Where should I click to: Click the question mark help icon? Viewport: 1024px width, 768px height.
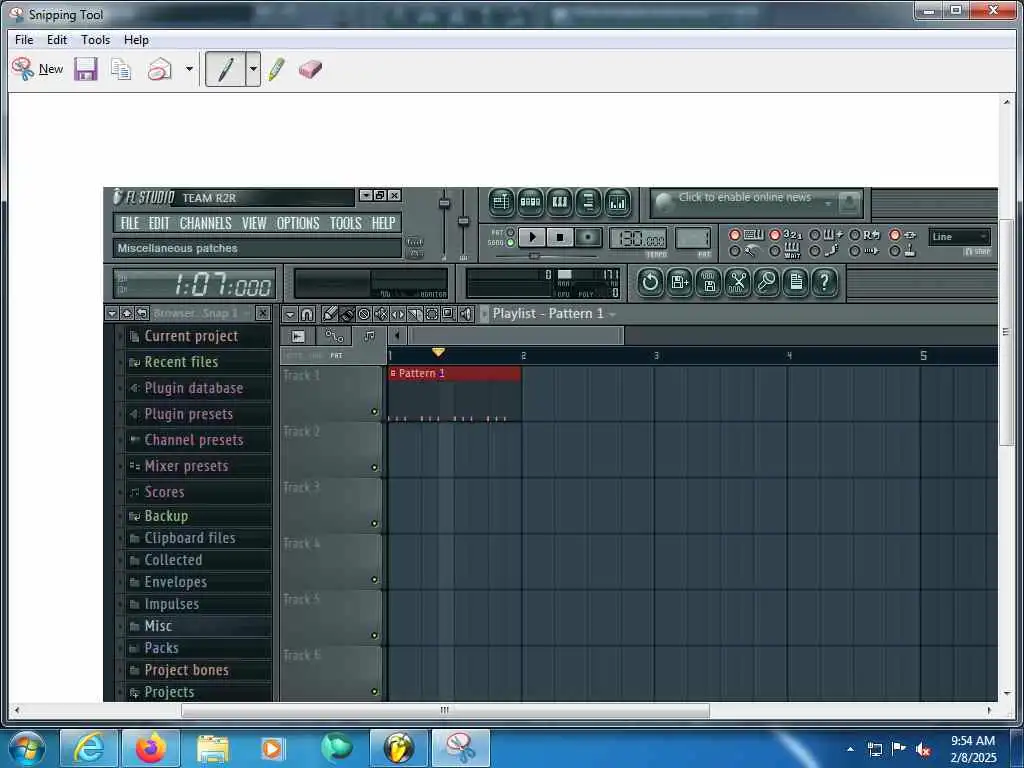tap(825, 282)
